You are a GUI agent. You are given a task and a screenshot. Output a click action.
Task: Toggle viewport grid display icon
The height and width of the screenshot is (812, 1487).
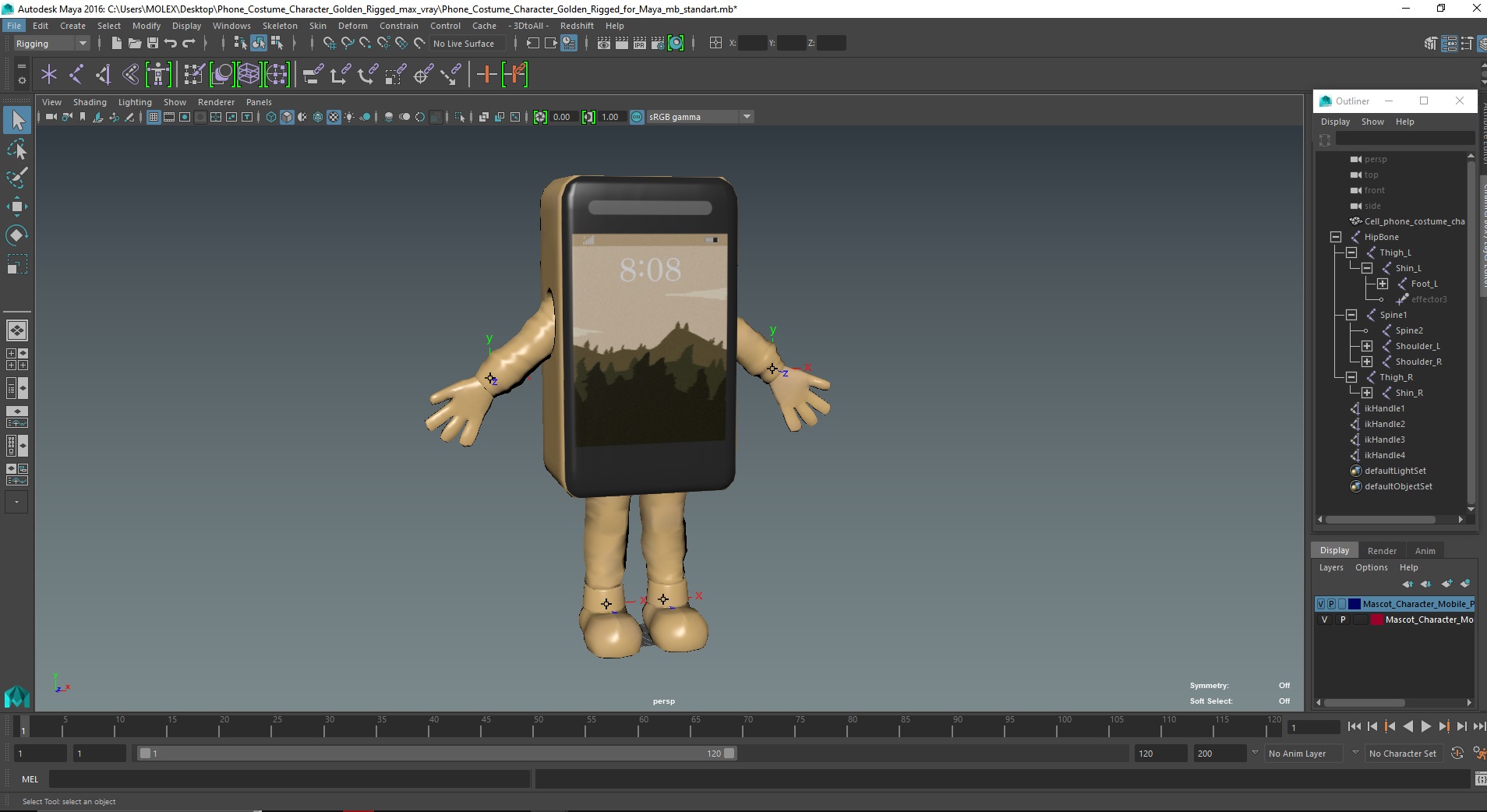click(154, 117)
